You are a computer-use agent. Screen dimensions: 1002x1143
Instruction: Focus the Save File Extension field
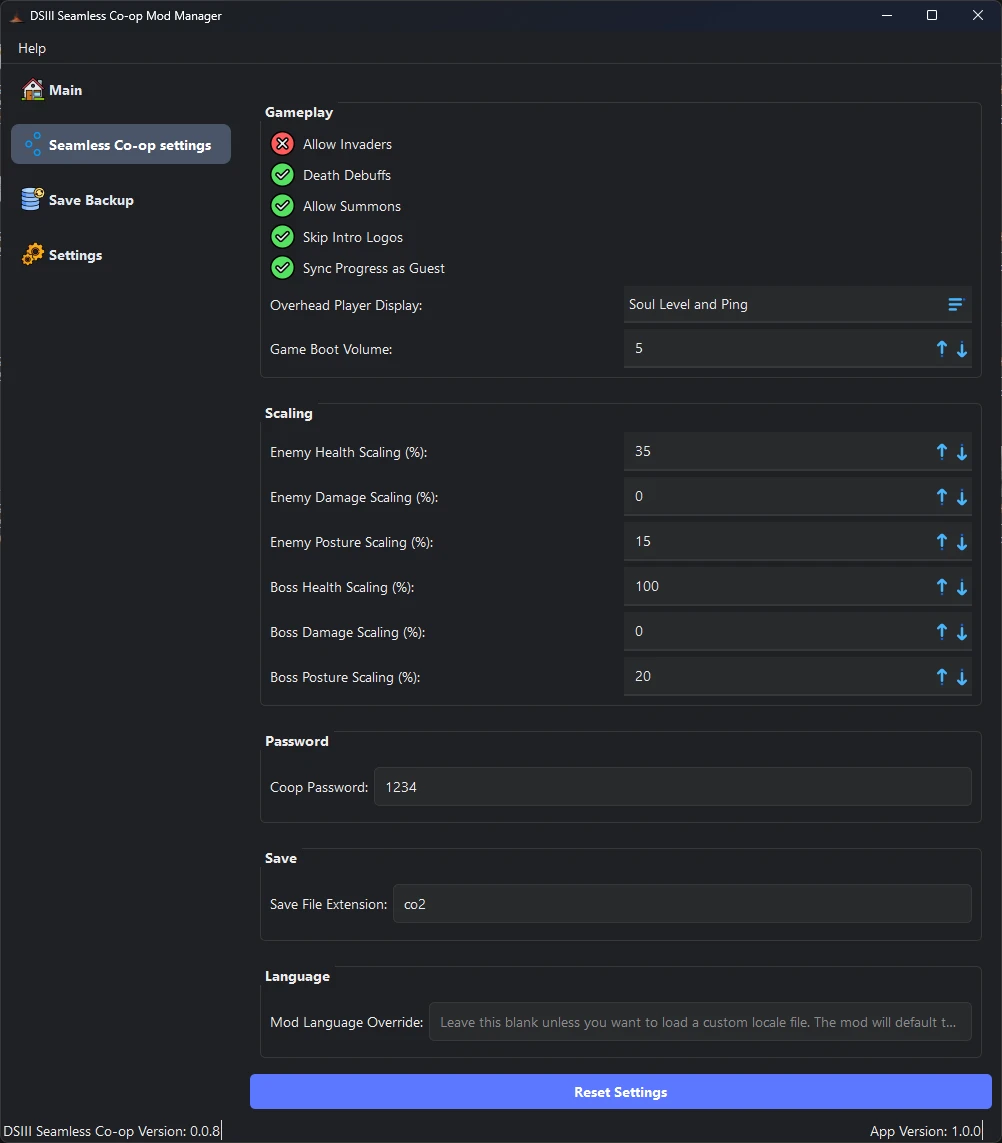(682, 904)
